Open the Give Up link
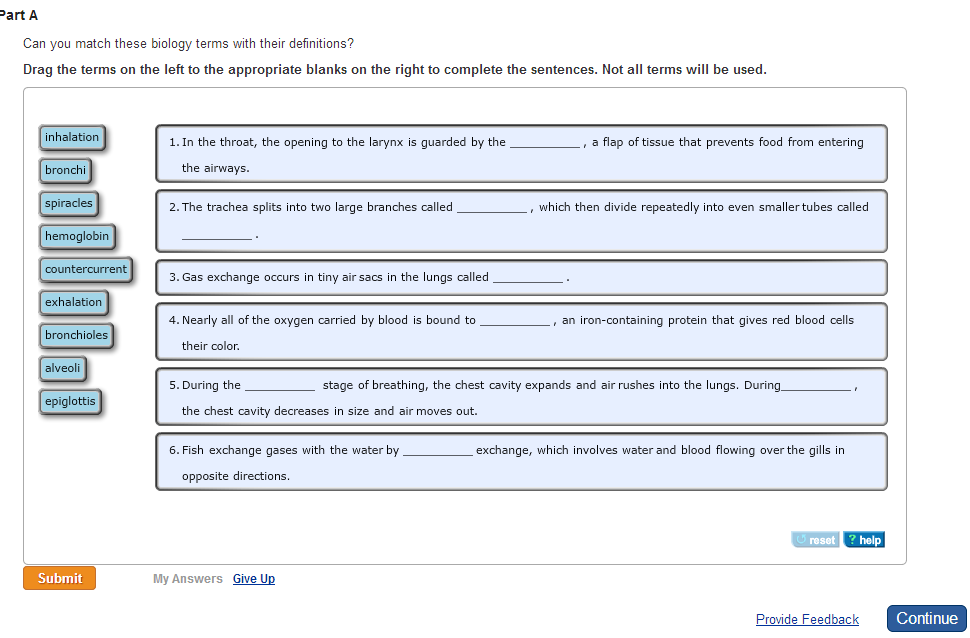The height and width of the screenshot is (638, 970). tap(254, 579)
